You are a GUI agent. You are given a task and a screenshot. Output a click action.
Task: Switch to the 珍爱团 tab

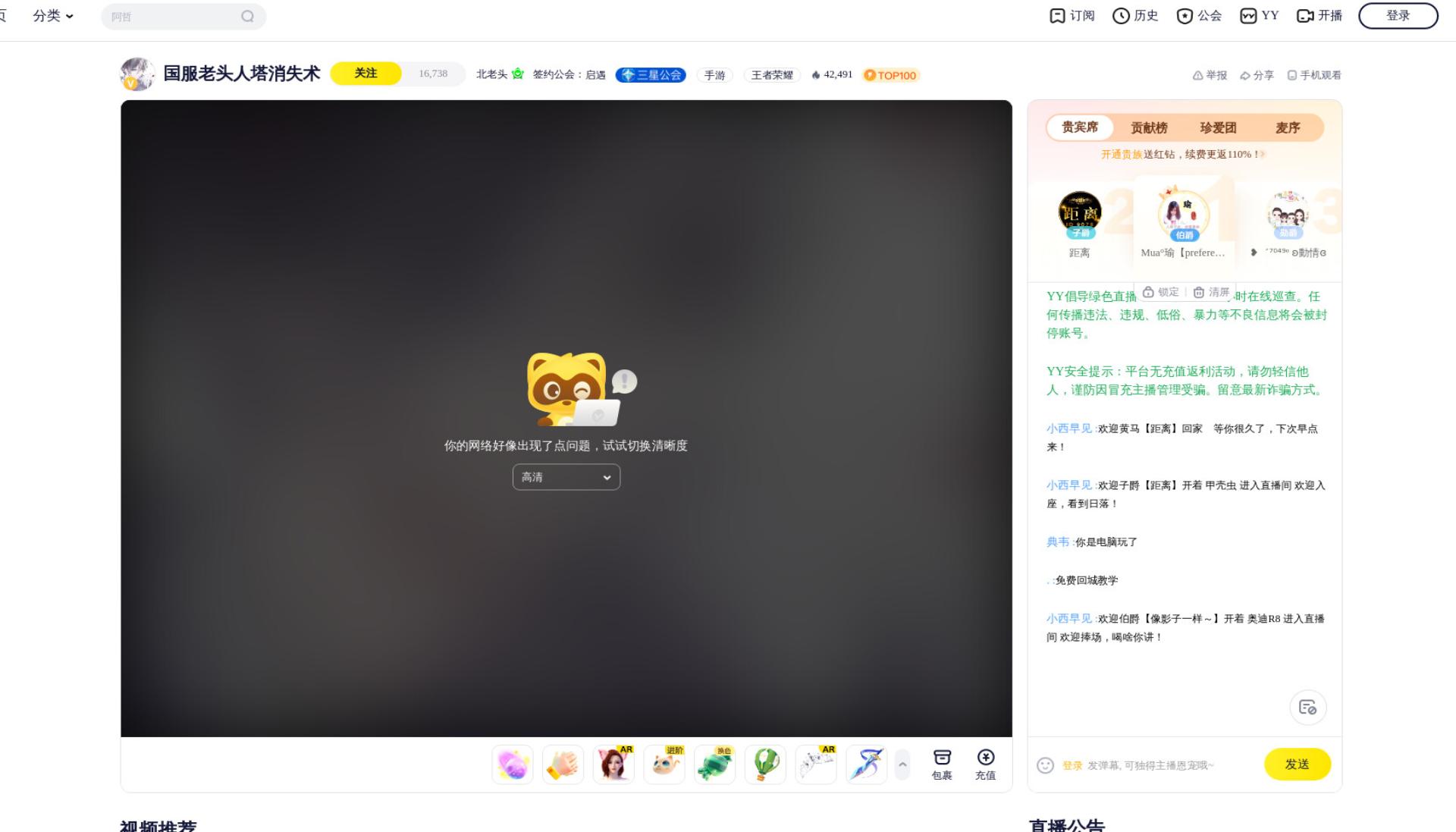coord(1218,127)
